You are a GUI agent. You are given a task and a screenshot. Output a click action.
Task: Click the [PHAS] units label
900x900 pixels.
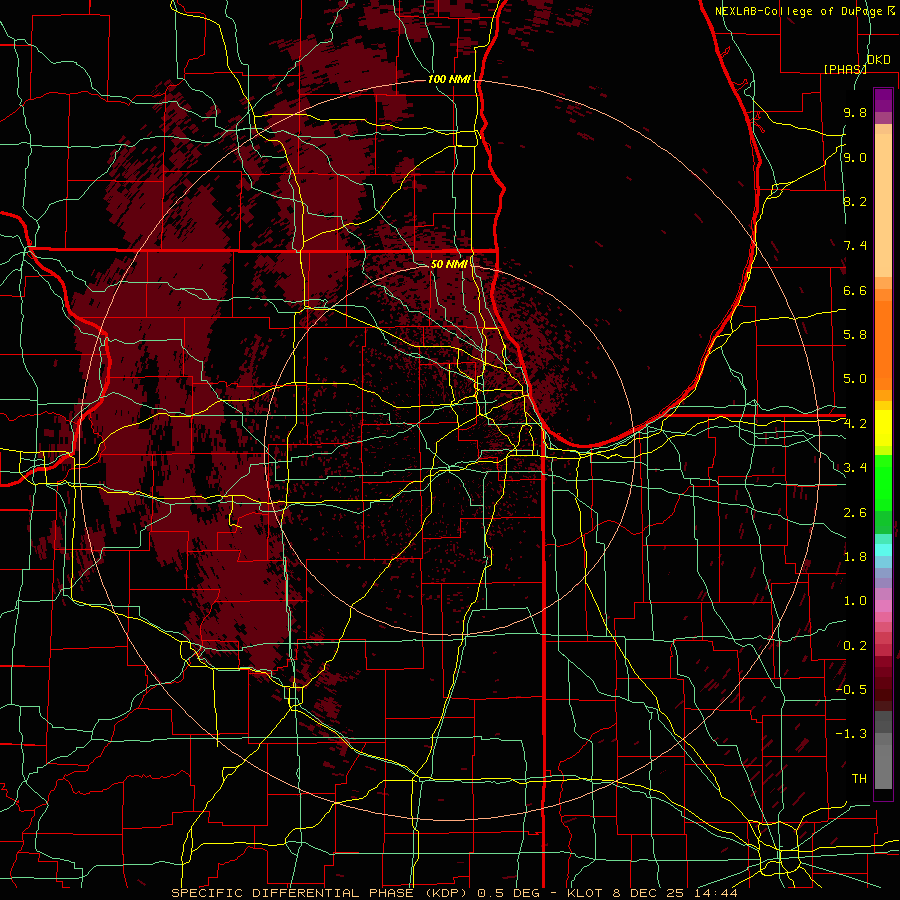[x=845, y=69]
